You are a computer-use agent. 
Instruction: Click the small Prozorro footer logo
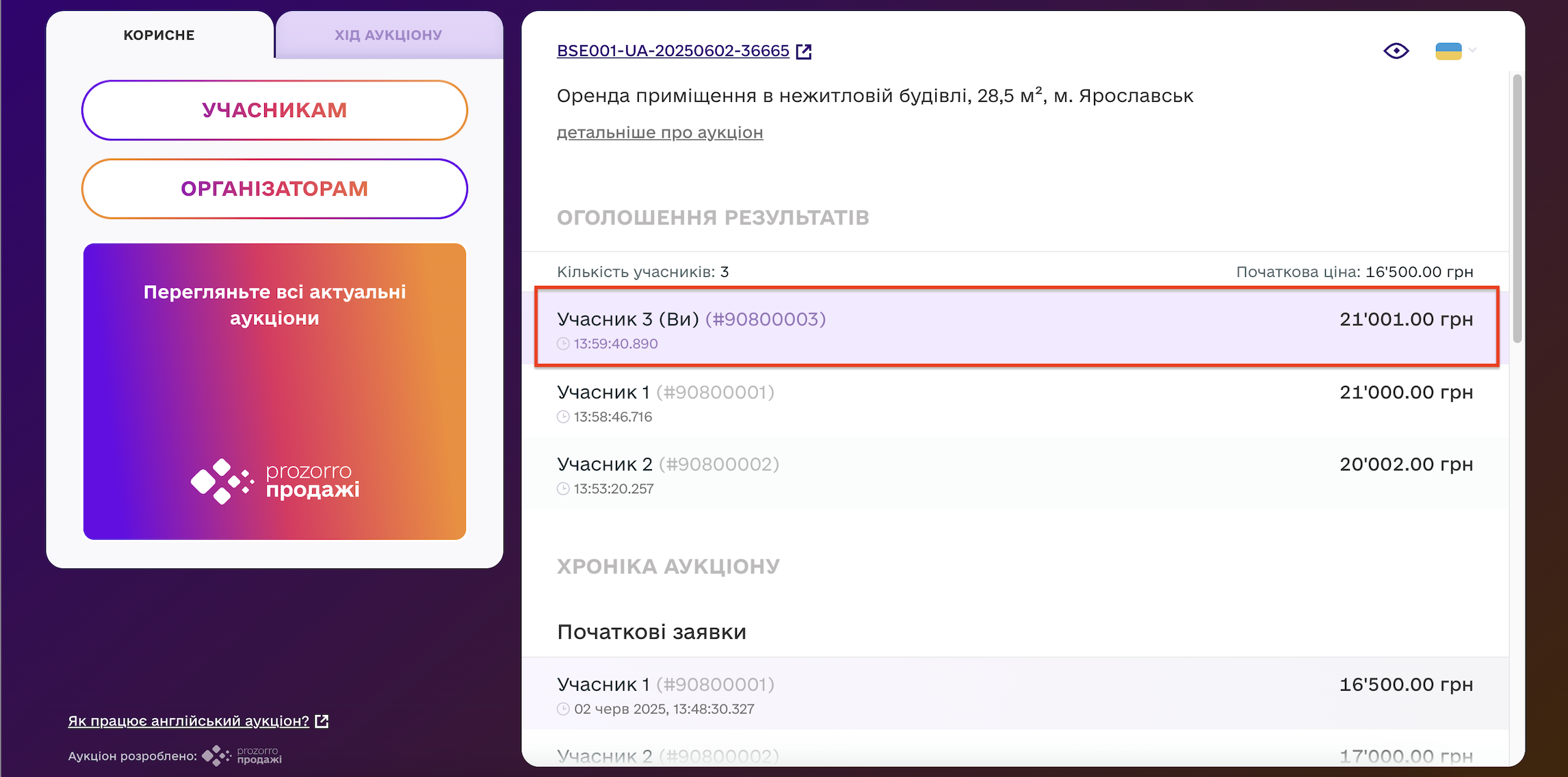click(241, 756)
